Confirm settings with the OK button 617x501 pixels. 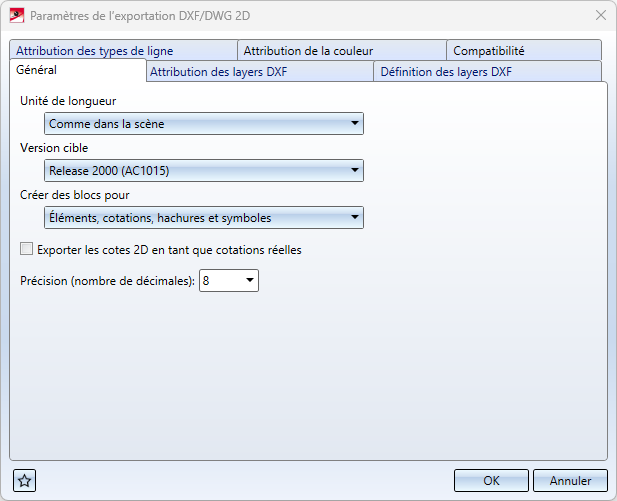491,480
